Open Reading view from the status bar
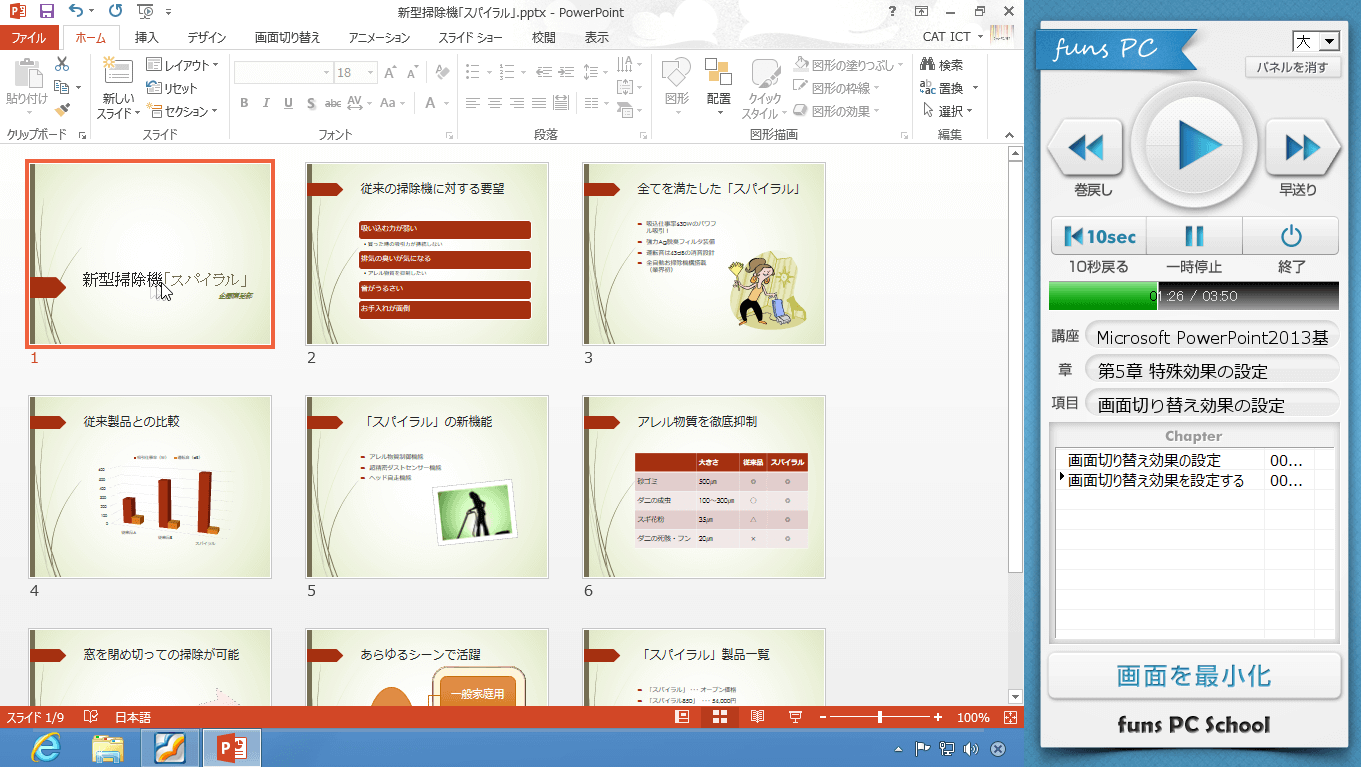The image size is (1361, 767). (758, 716)
